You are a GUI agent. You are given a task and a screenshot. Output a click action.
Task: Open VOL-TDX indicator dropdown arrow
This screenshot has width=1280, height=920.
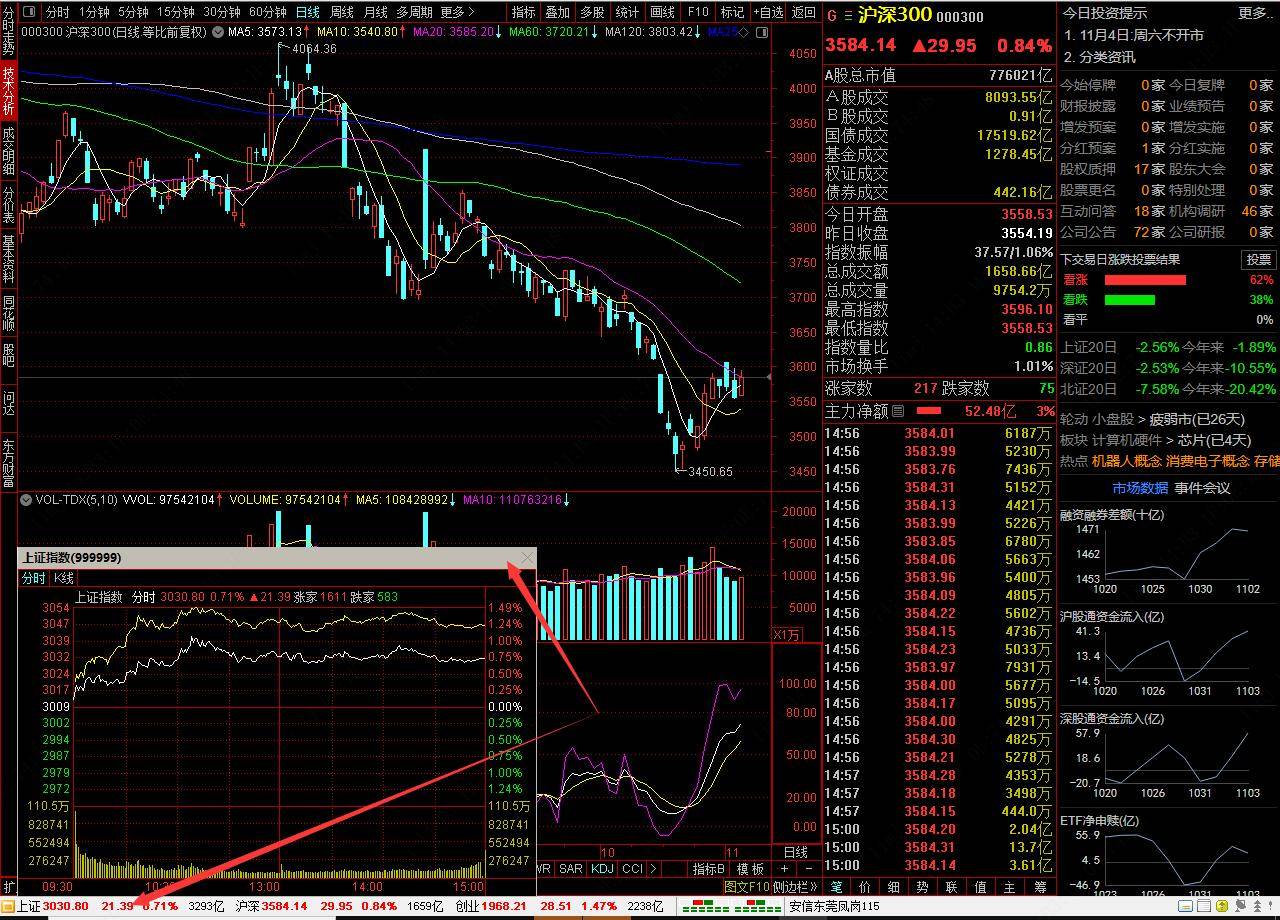click(27, 499)
